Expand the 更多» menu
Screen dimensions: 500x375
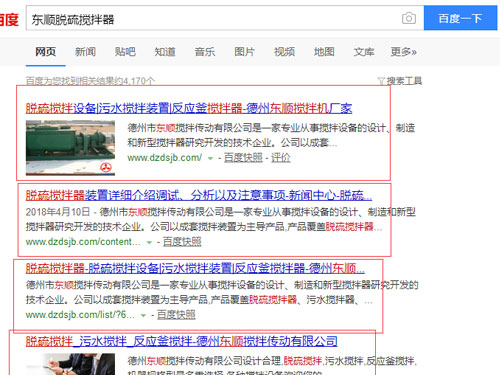[404, 52]
